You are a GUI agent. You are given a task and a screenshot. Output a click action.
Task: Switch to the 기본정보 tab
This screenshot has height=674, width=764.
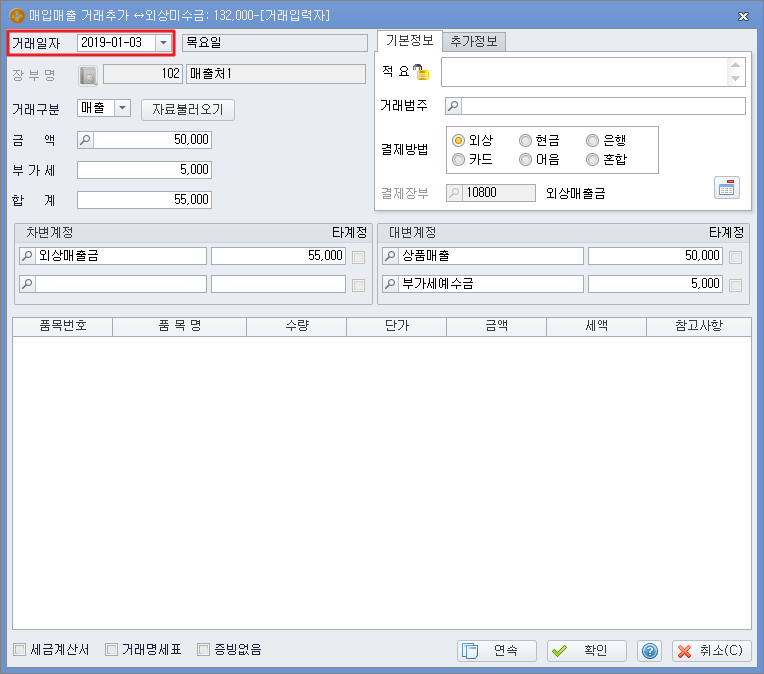(x=409, y=41)
